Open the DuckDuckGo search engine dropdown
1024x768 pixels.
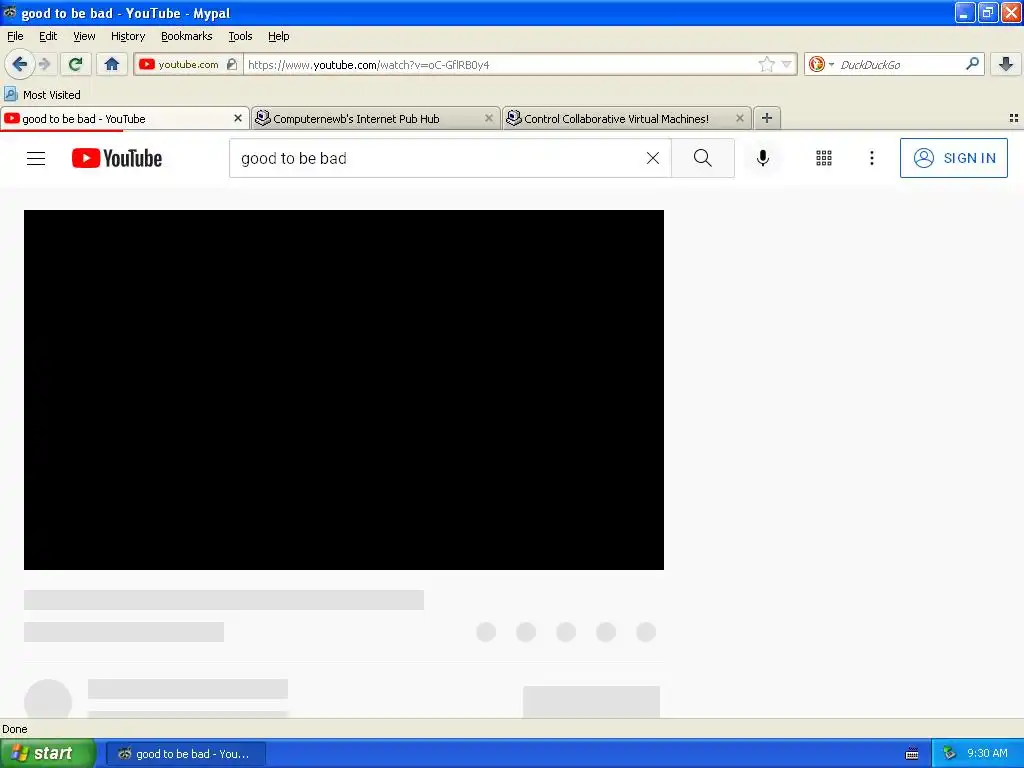(x=821, y=64)
